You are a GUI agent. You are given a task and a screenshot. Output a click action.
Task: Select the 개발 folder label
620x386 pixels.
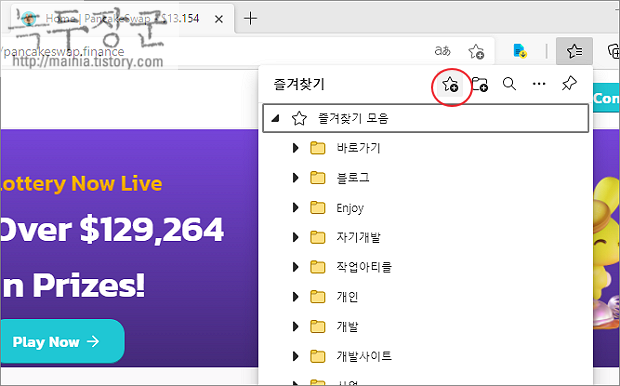pos(347,326)
